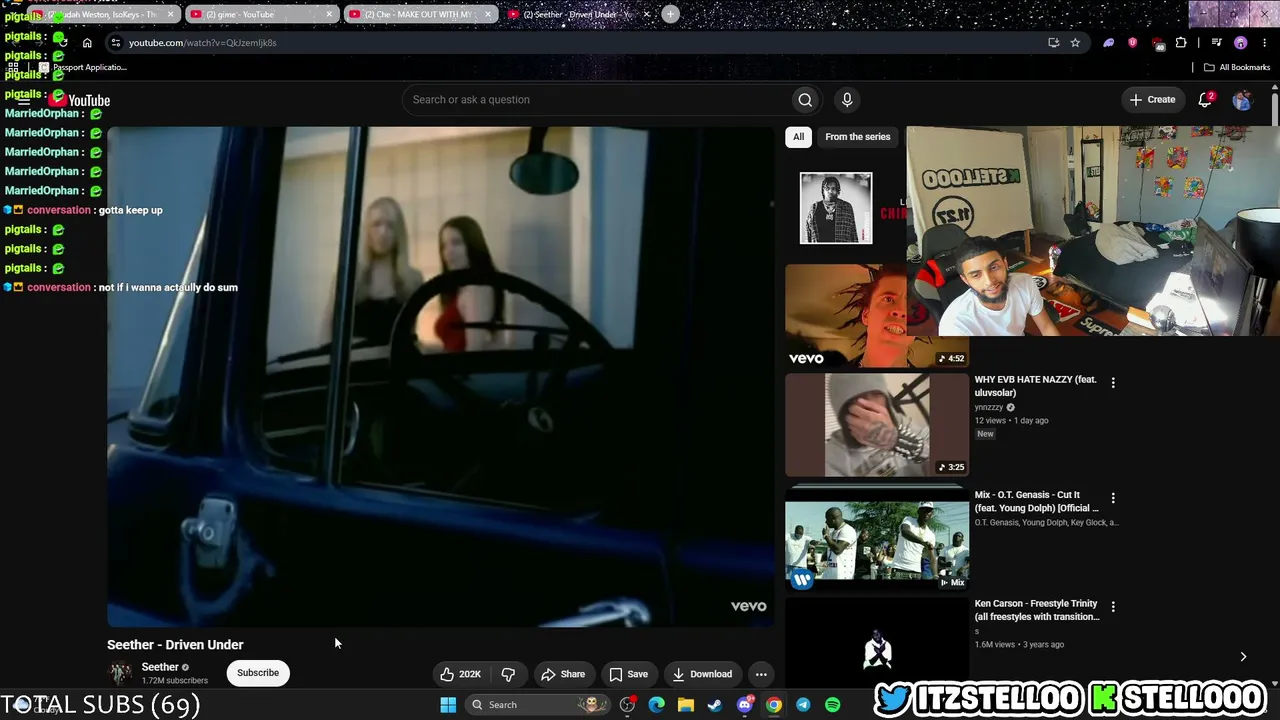The width and height of the screenshot is (1280, 720).
Task: Start voice search with the microphone icon
Action: [x=847, y=100]
